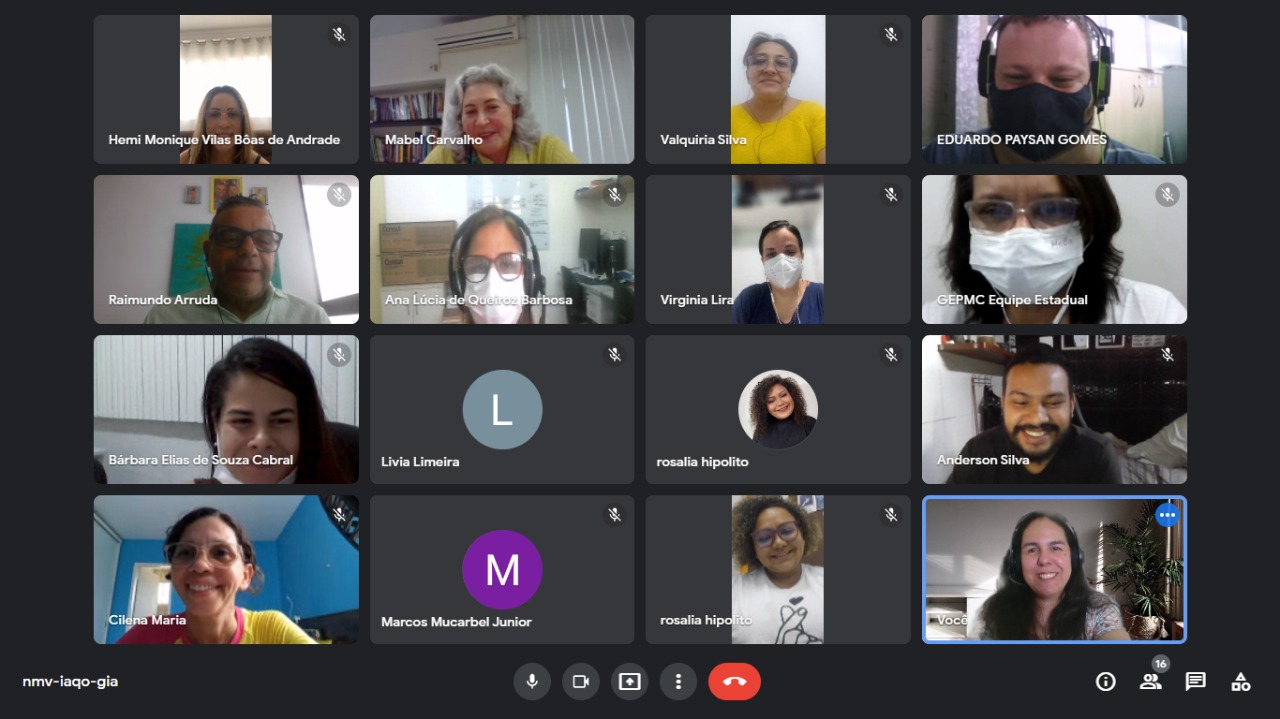Viewport: 1280px width, 719px height.
Task: Click the EDUARDO PAYSAN GOMES name label
Action: point(1021,140)
